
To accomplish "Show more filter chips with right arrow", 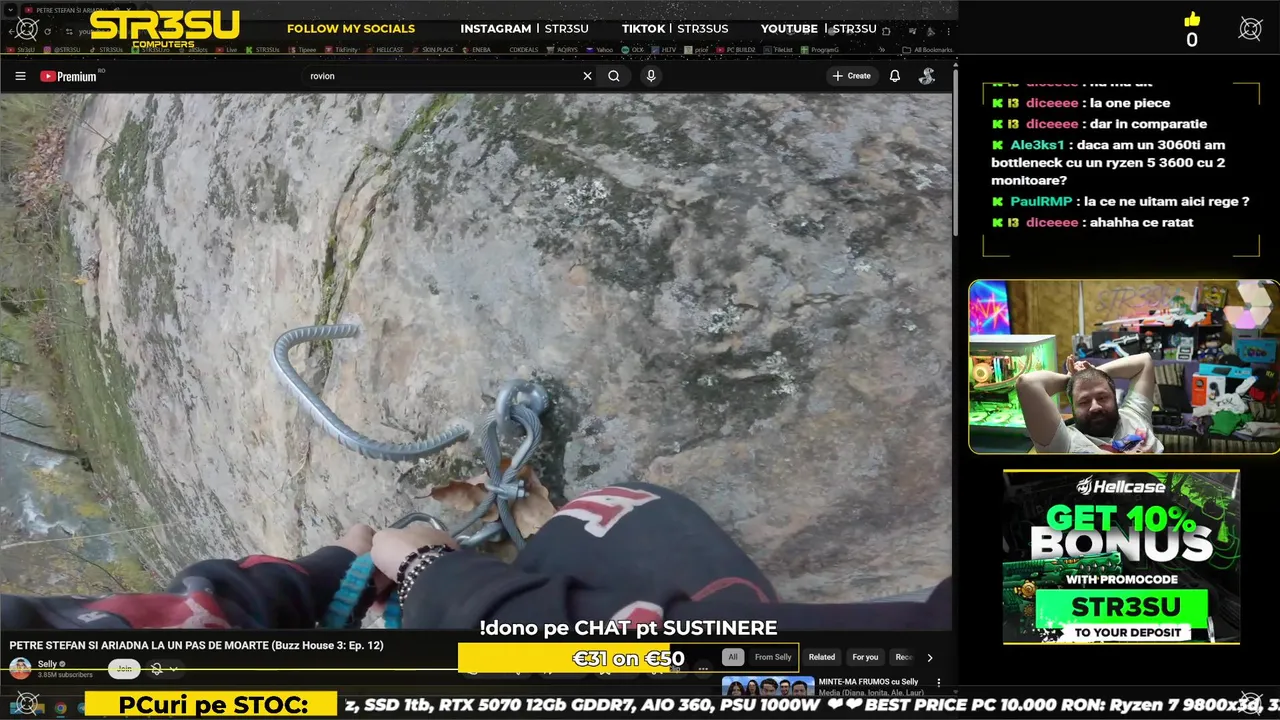I will [x=930, y=657].
